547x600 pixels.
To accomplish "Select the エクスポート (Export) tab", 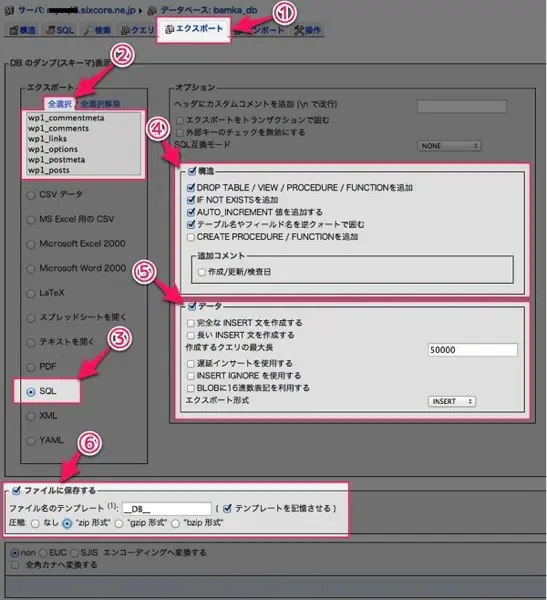I will point(193,29).
